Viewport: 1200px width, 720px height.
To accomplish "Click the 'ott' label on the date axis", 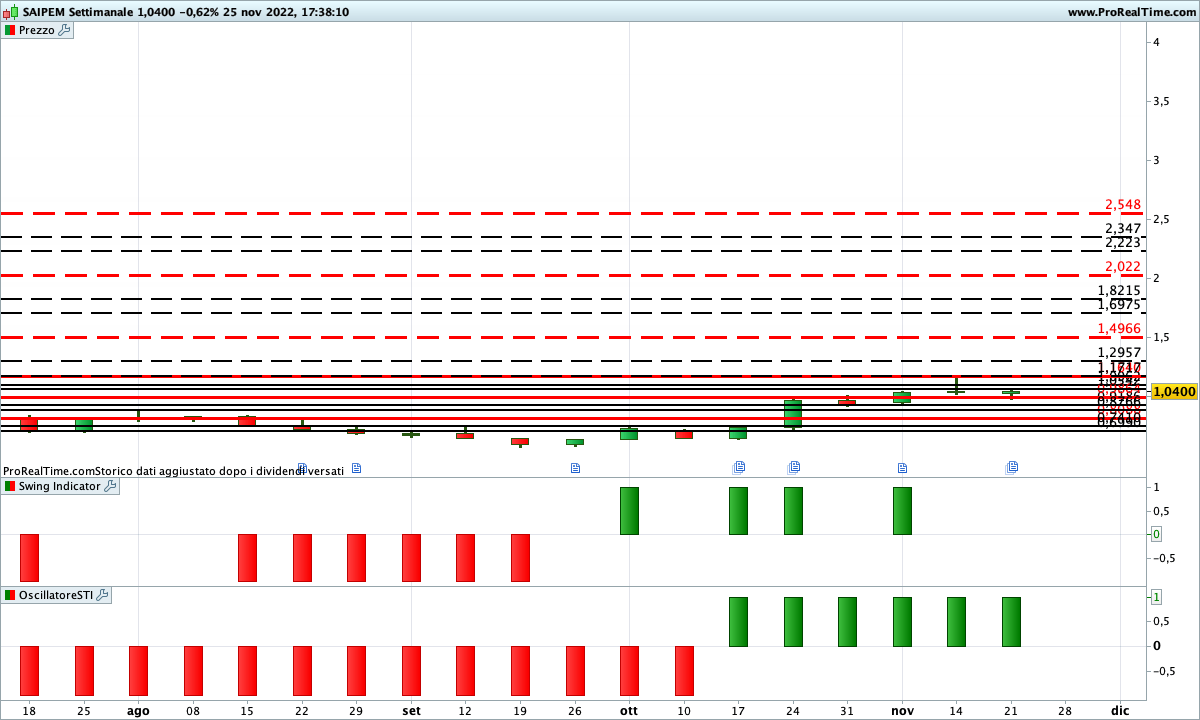I will tap(629, 710).
